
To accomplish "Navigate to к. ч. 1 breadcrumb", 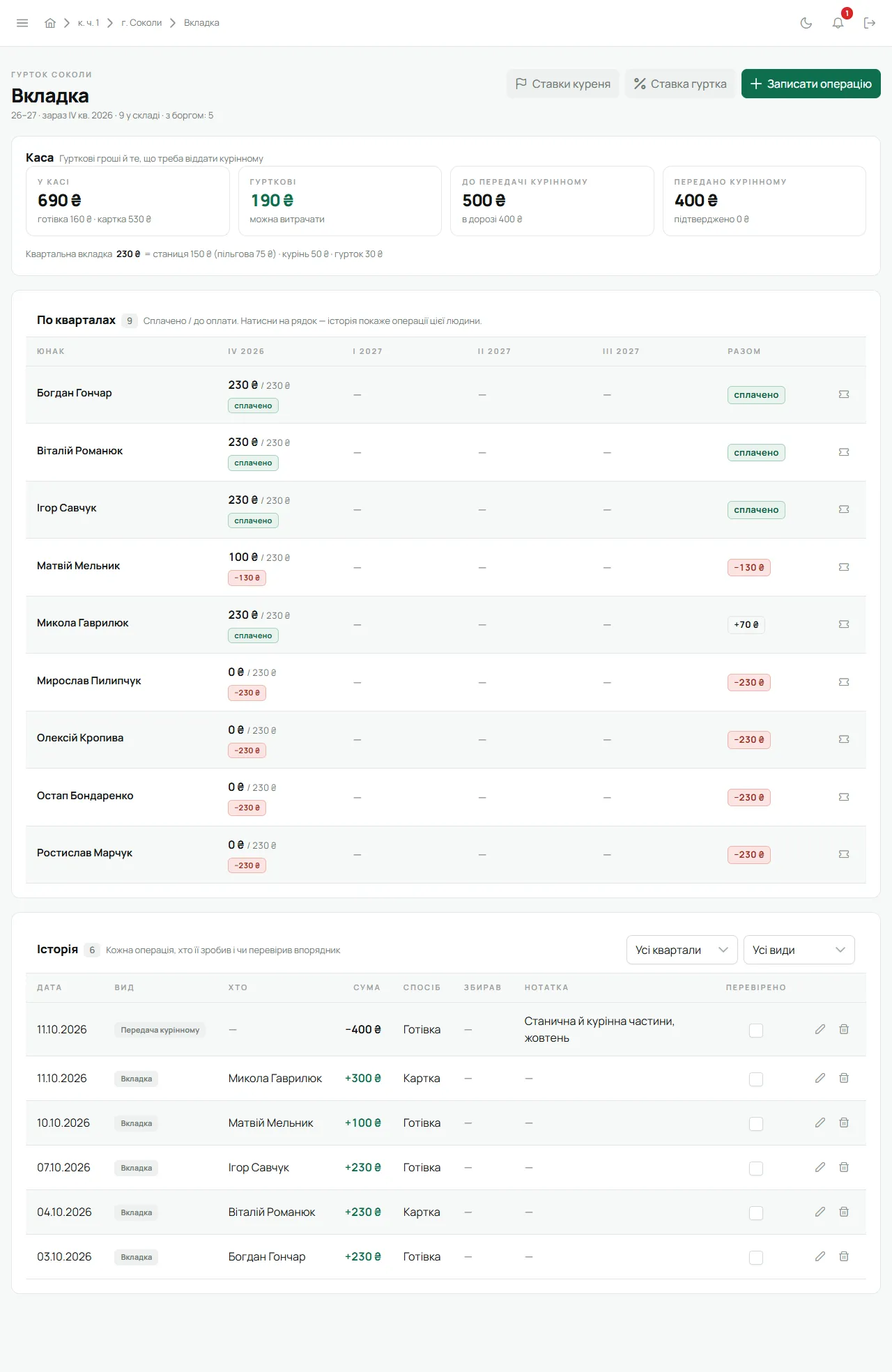I will 89,23.
